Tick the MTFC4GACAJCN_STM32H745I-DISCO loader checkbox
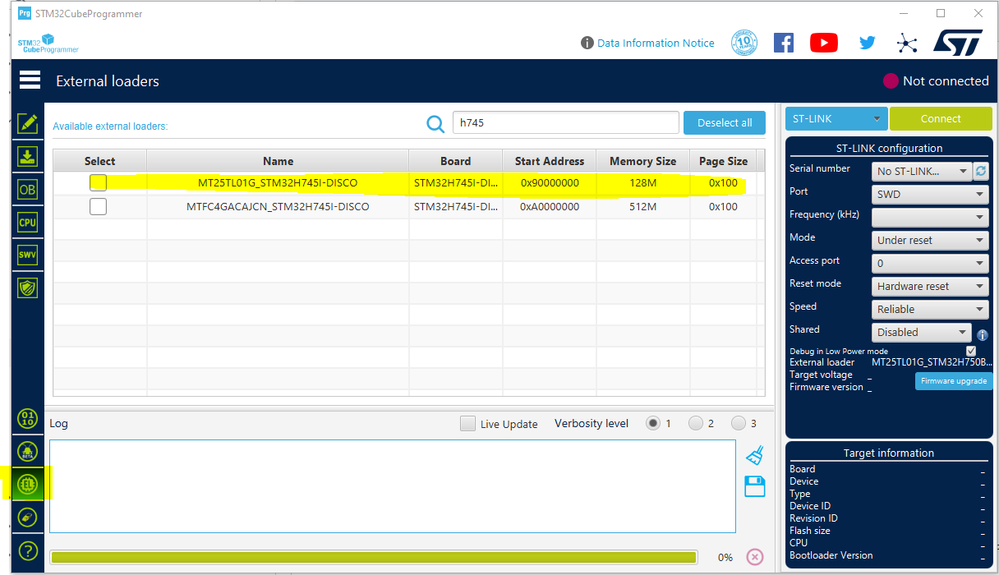Image resolution: width=999 pixels, height=575 pixels. [x=98, y=206]
